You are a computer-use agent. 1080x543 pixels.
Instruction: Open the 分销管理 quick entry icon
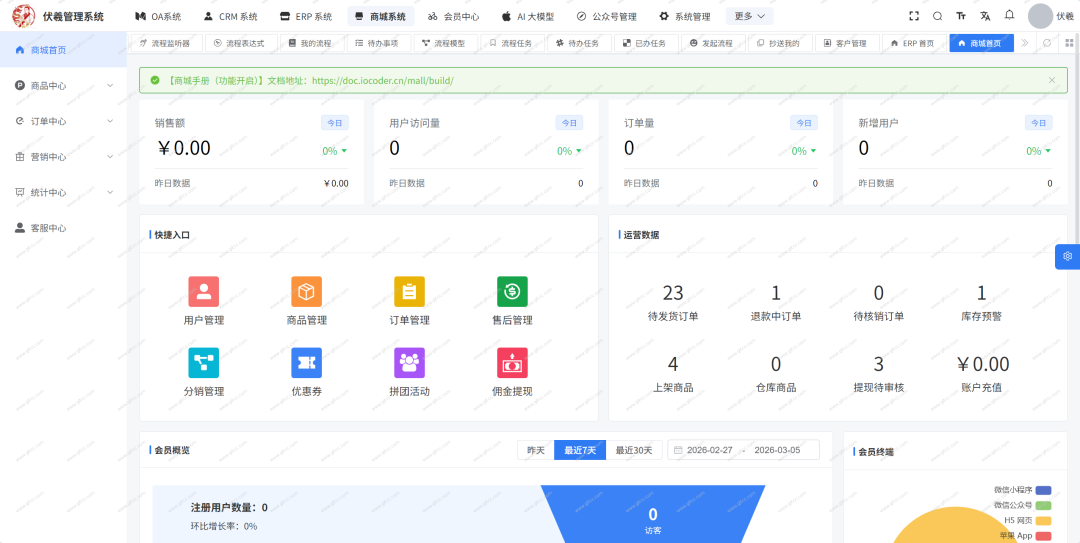click(203, 362)
